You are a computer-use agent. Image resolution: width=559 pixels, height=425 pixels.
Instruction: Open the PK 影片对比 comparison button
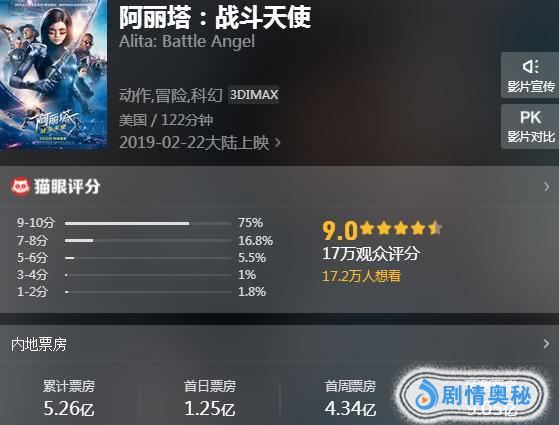530,127
